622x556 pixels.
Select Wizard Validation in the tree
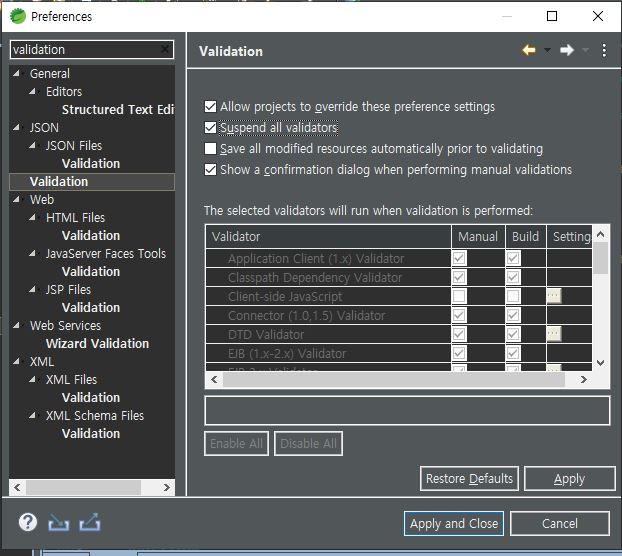coord(97,344)
